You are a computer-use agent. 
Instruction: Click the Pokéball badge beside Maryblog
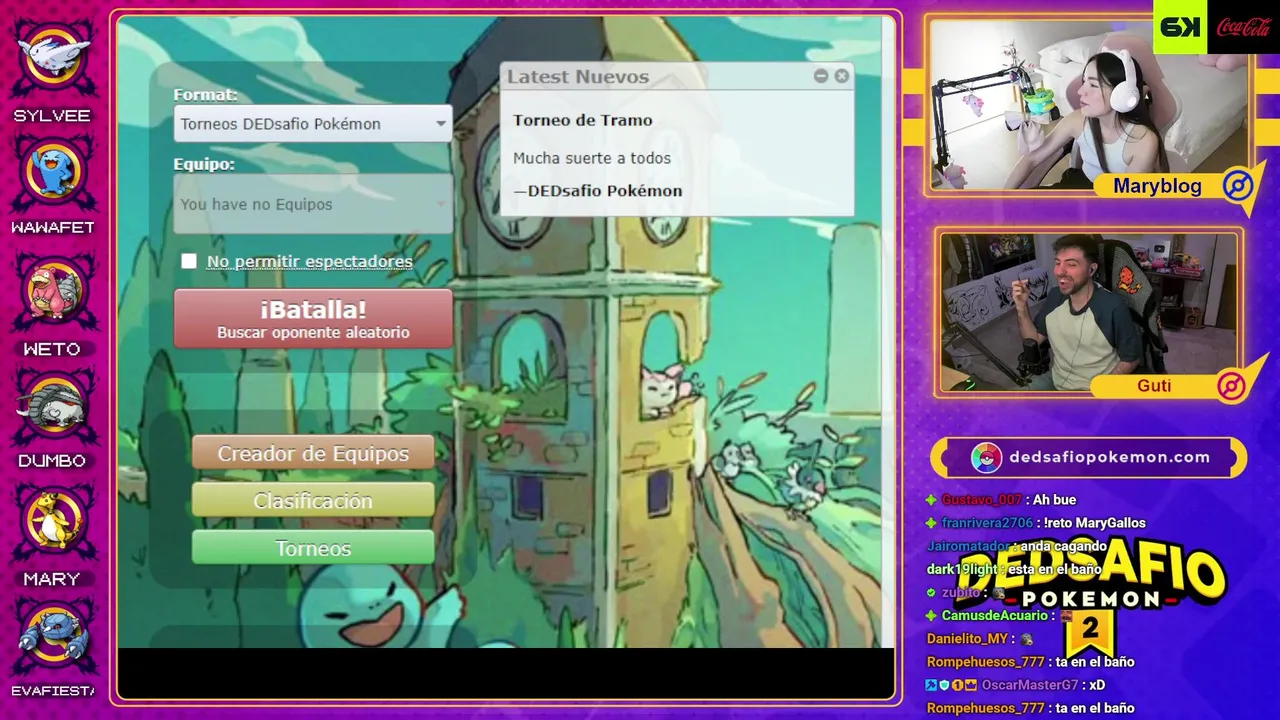(1238, 186)
